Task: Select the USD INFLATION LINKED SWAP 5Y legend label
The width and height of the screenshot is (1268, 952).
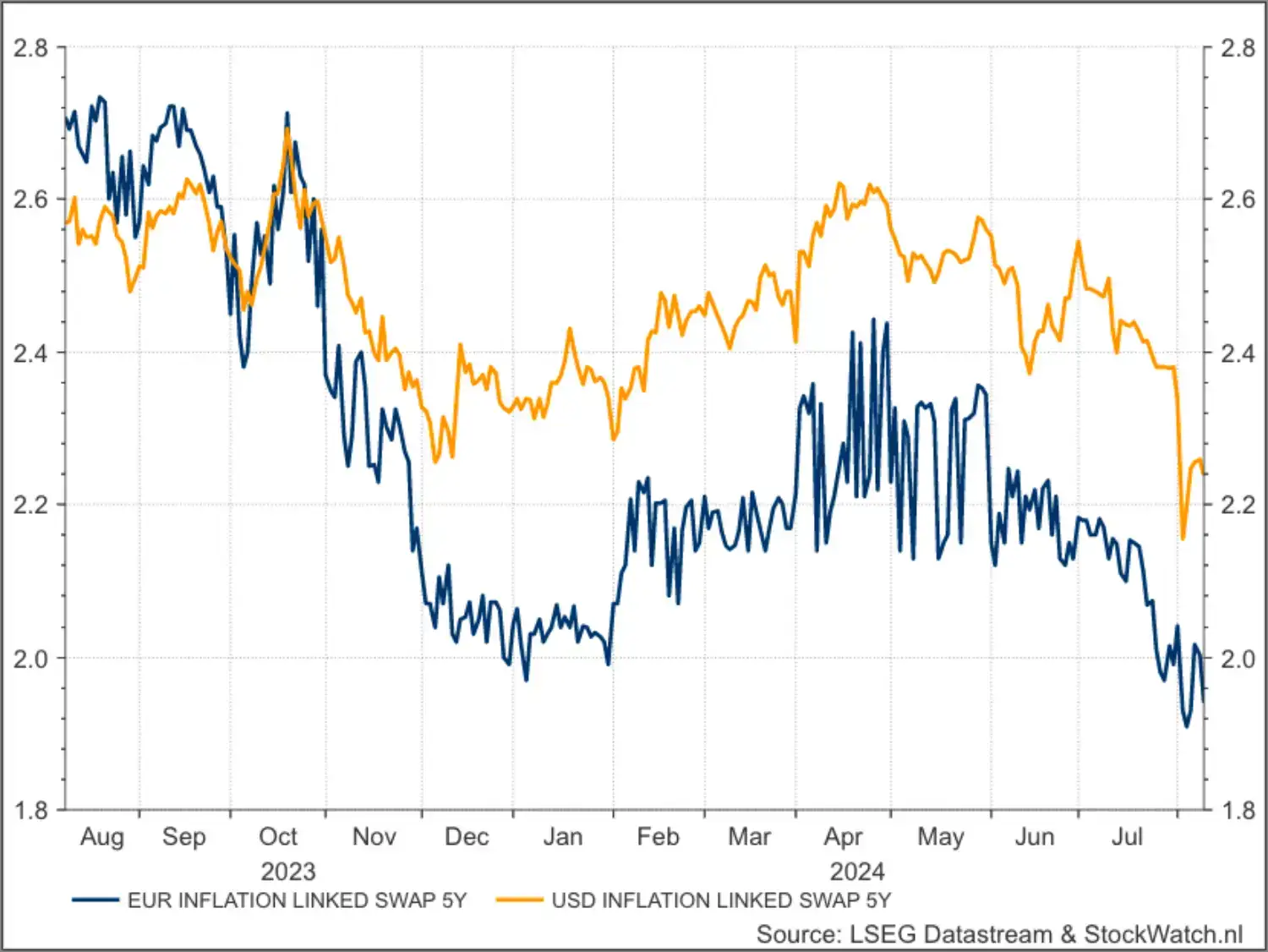Action: (x=721, y=900)
